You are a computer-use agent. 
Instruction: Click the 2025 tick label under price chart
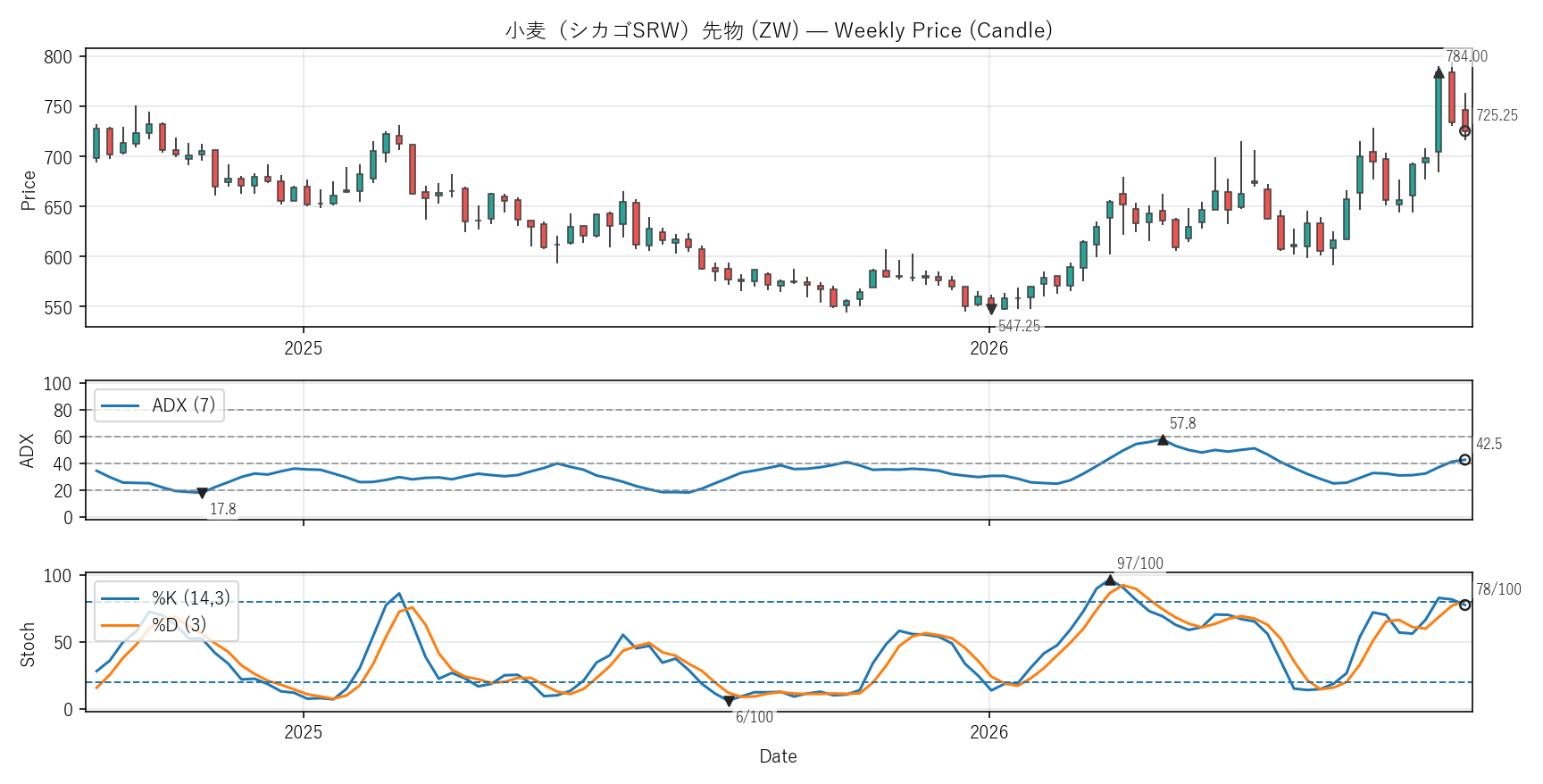point(304,348)
